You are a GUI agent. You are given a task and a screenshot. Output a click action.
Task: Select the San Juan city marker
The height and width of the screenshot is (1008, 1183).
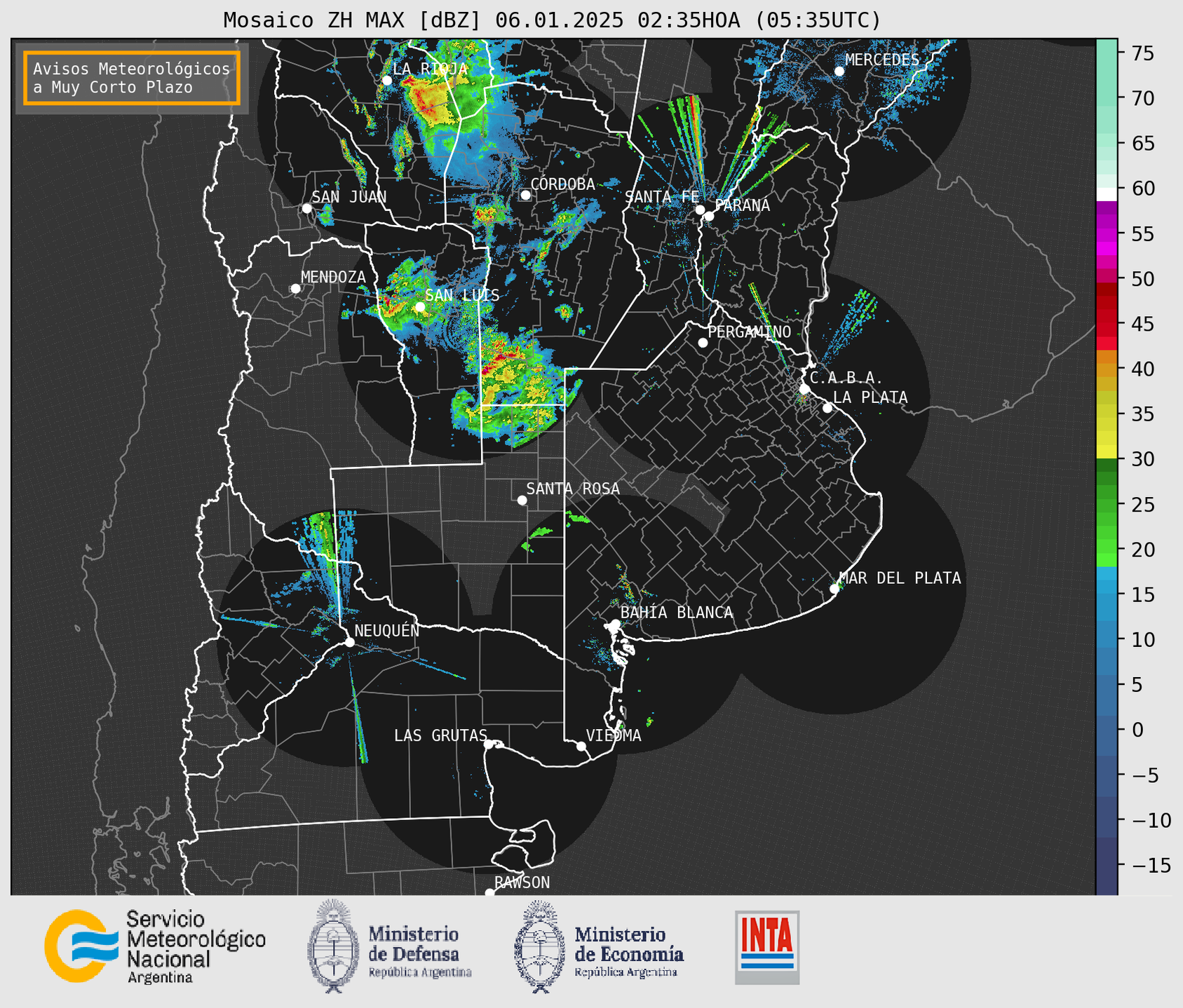[x=306, y=208]
